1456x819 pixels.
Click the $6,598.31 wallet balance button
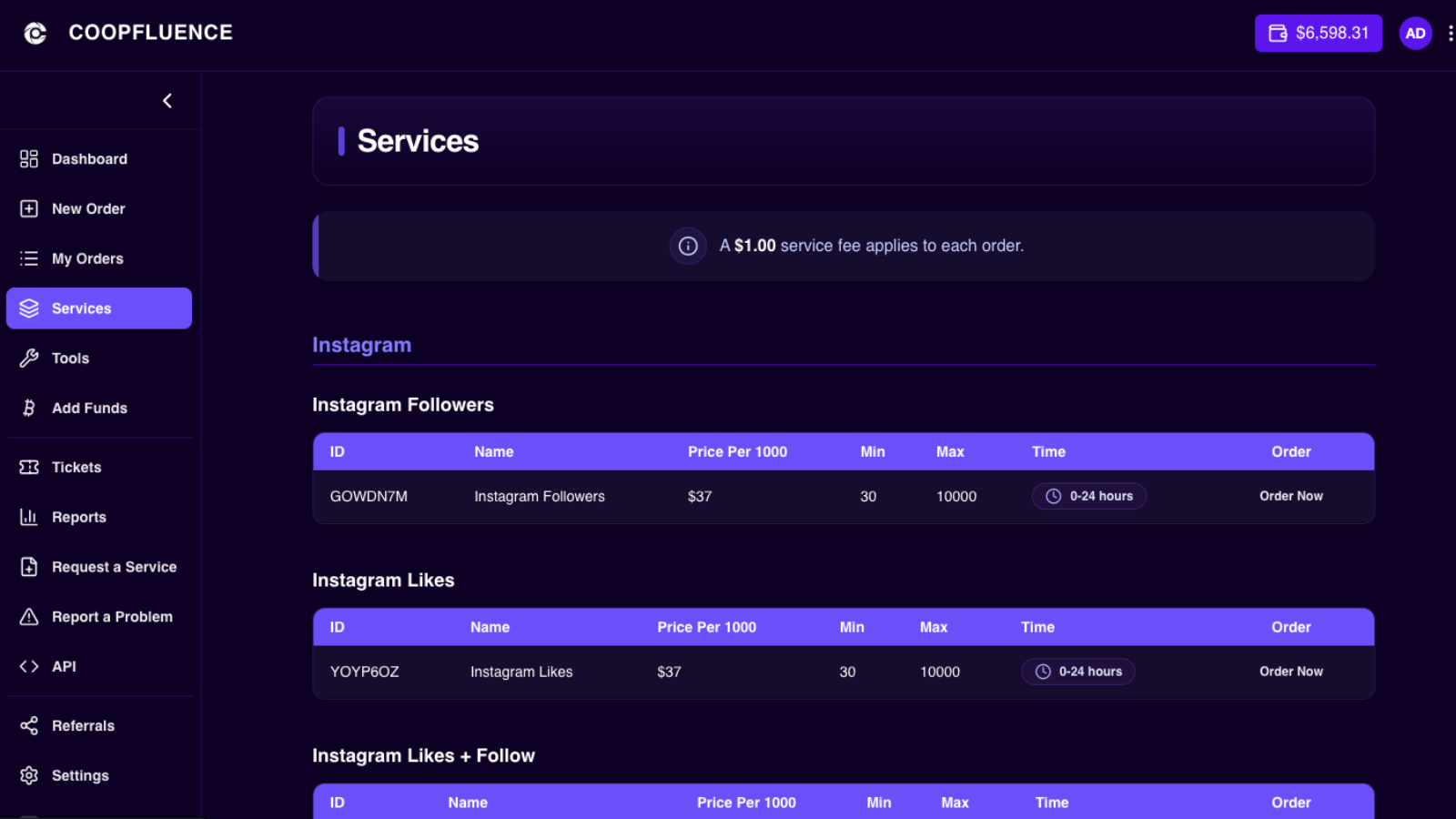coord(1318,33)
